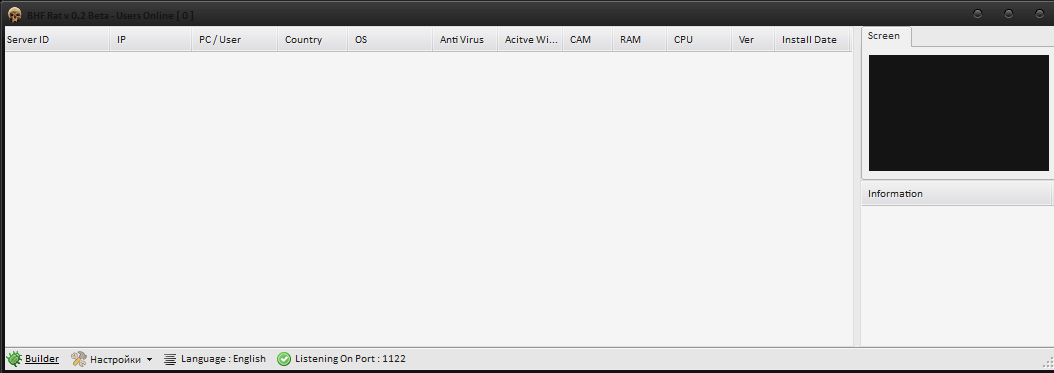Screen dimensions: 1054x373
Task: Click the Country column header
Action: 313,40
